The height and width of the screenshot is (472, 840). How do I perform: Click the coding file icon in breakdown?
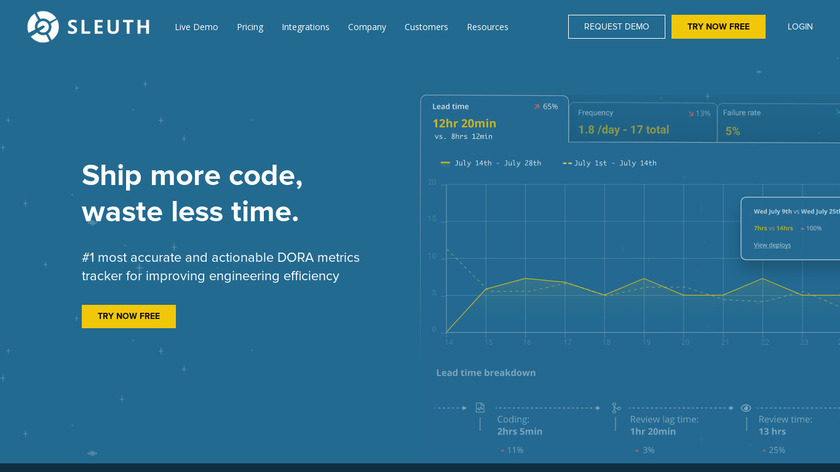click(480, 408)
